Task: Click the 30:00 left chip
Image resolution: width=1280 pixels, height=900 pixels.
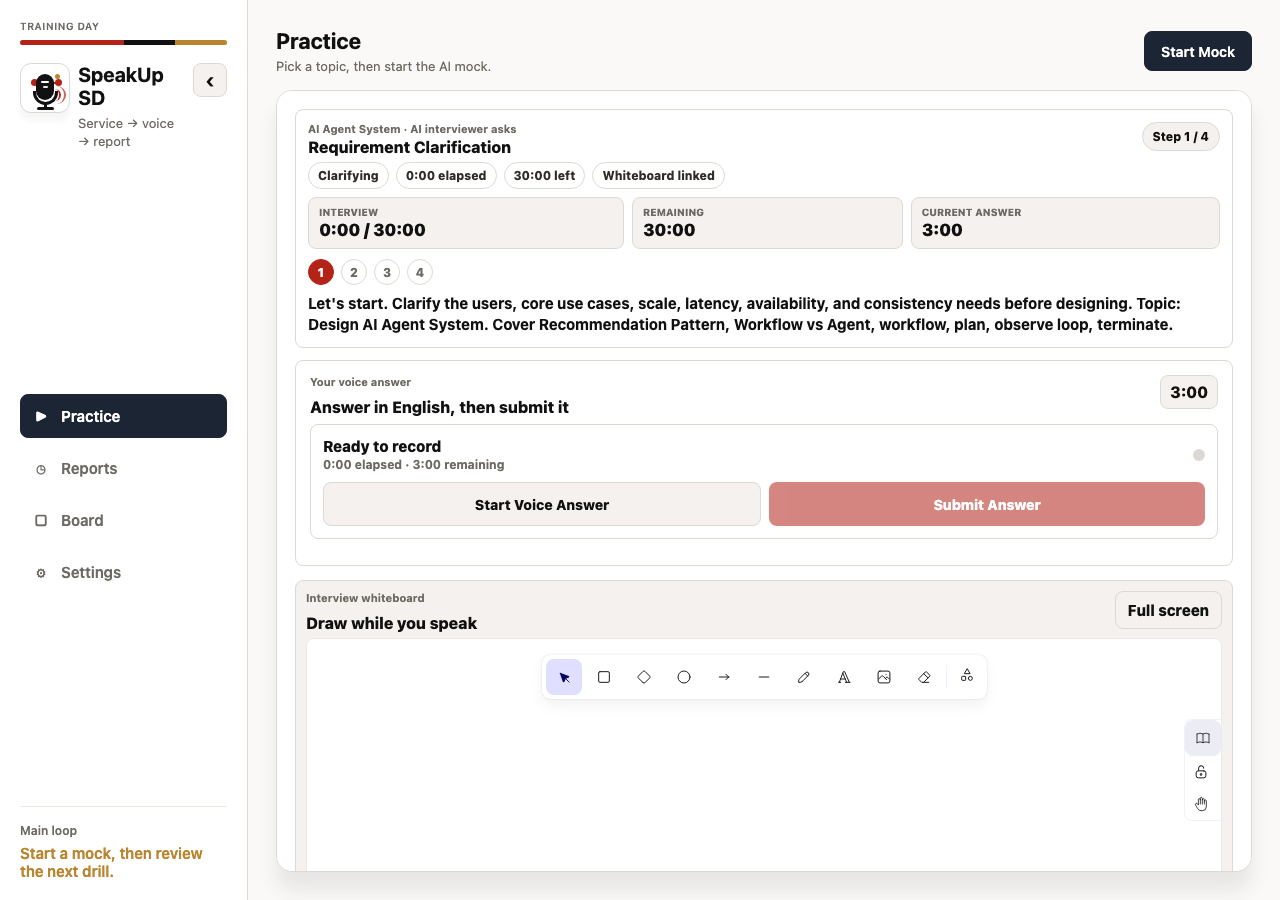Action: [544, 175]
